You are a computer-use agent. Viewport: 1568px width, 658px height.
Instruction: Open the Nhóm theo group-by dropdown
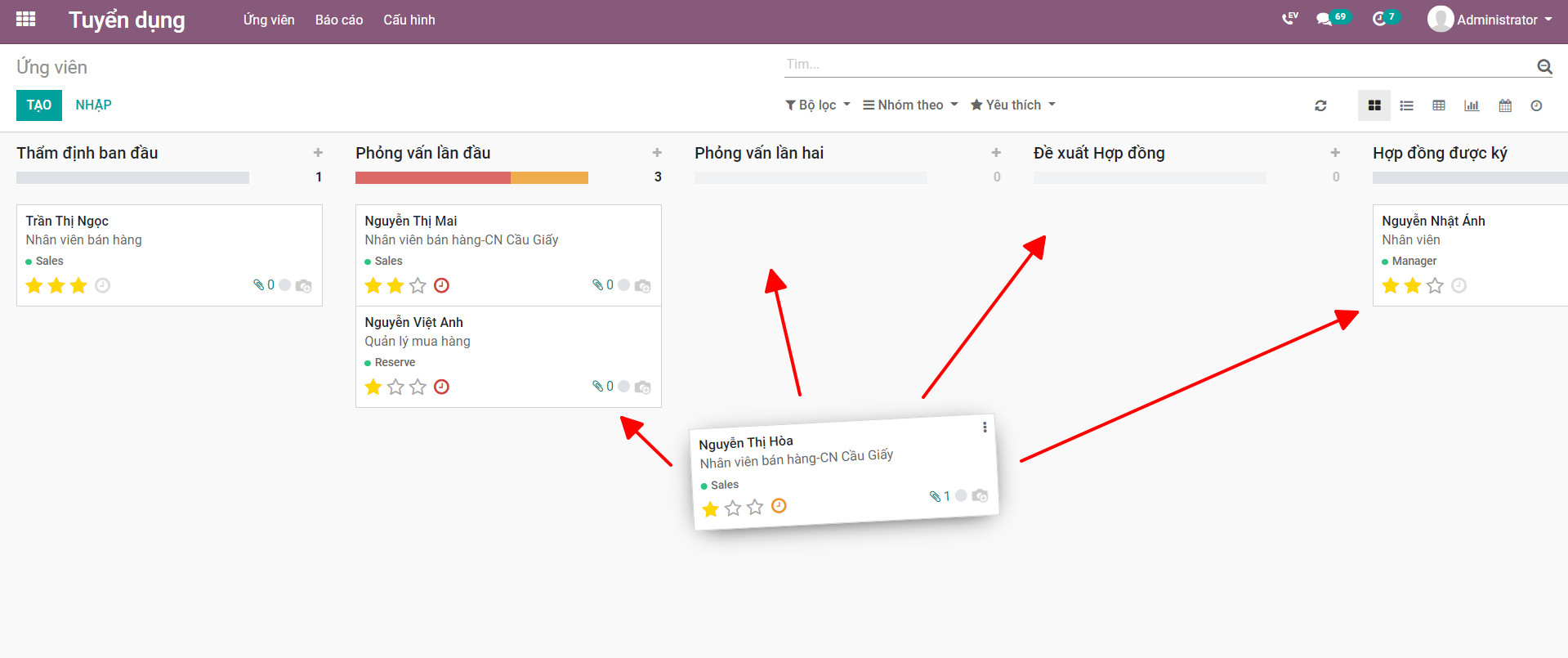[x=910, y=105]
